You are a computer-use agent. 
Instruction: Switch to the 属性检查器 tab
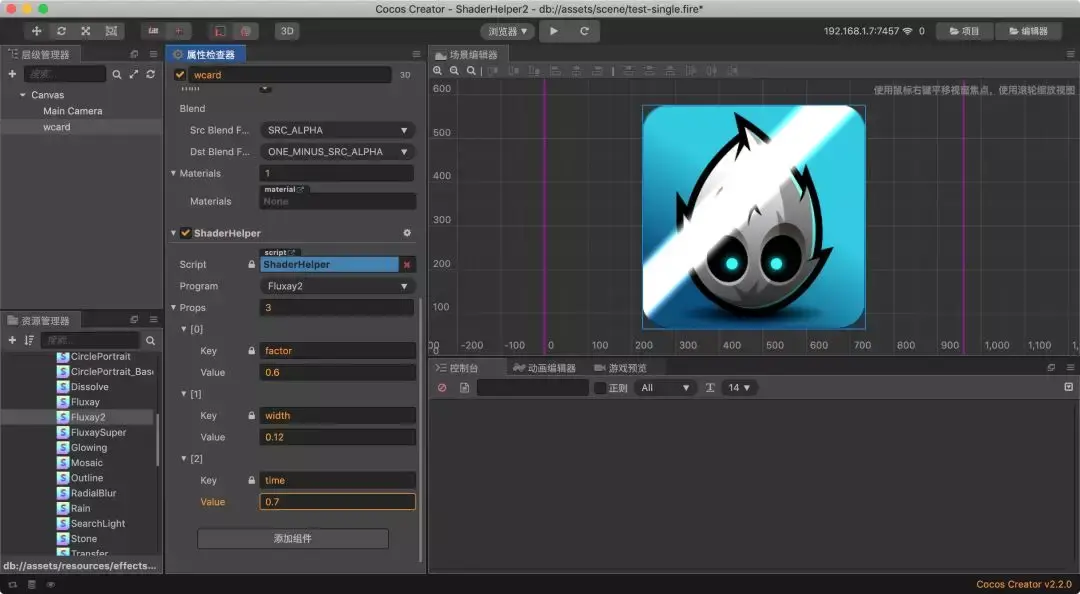click(x=205, y=54)
